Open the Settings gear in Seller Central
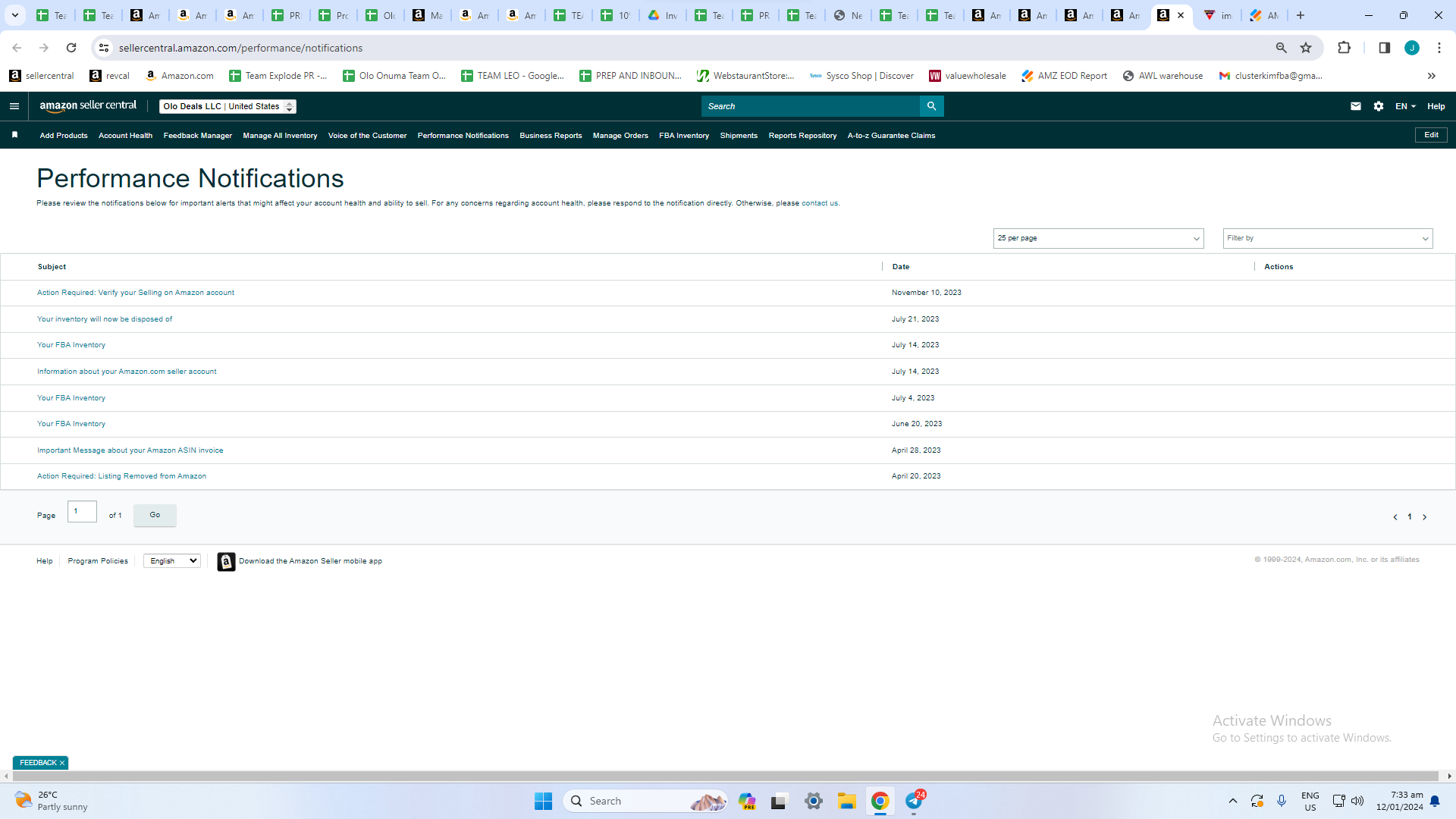This screenshot has height=819, width=1456. click(1379, 106)
